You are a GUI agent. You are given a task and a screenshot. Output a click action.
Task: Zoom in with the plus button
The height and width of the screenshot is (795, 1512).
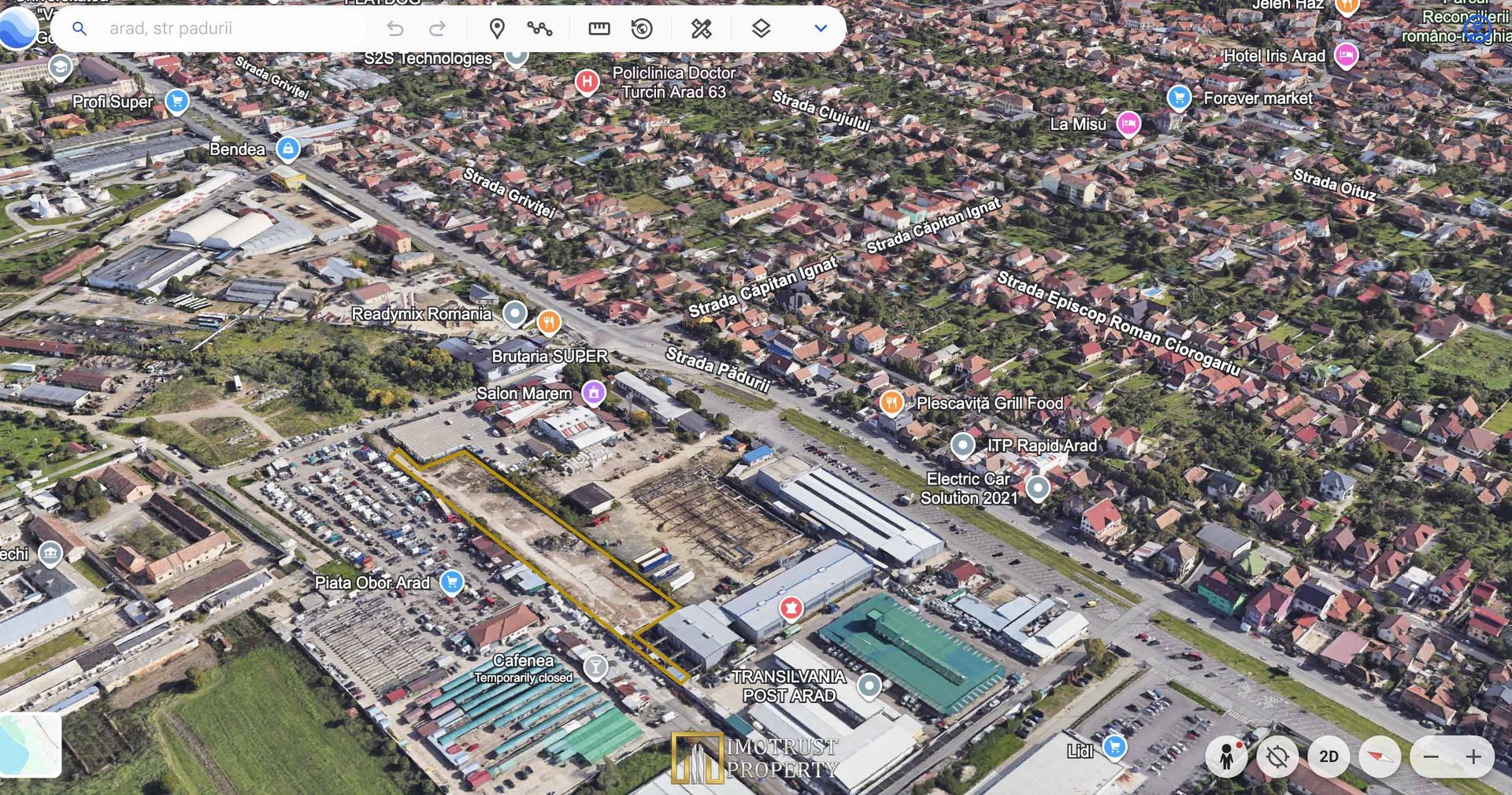click(1473, 756)
